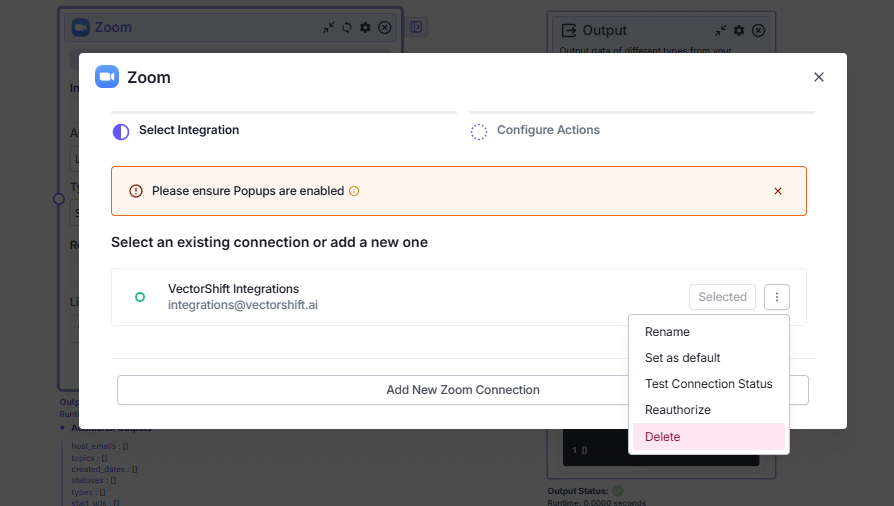This screenshot has height=506, width=894.
Task: Click the refresh icon on background Zoom node
Action: pyautogui.click(x=347, y=27)
